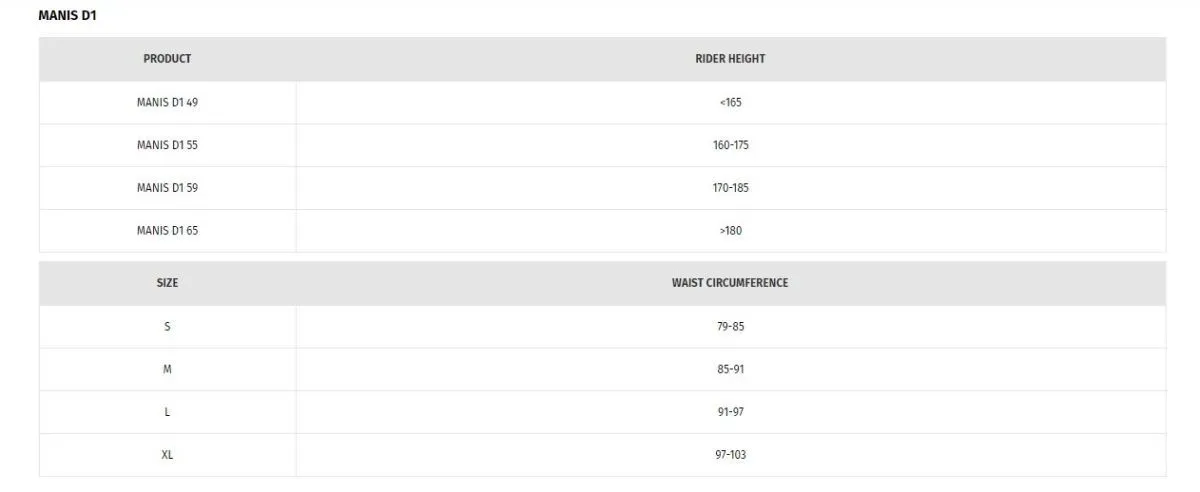This screenshot has height=492, width=1200.
Task: Select the size S row label
Action: tap(167, 327)
